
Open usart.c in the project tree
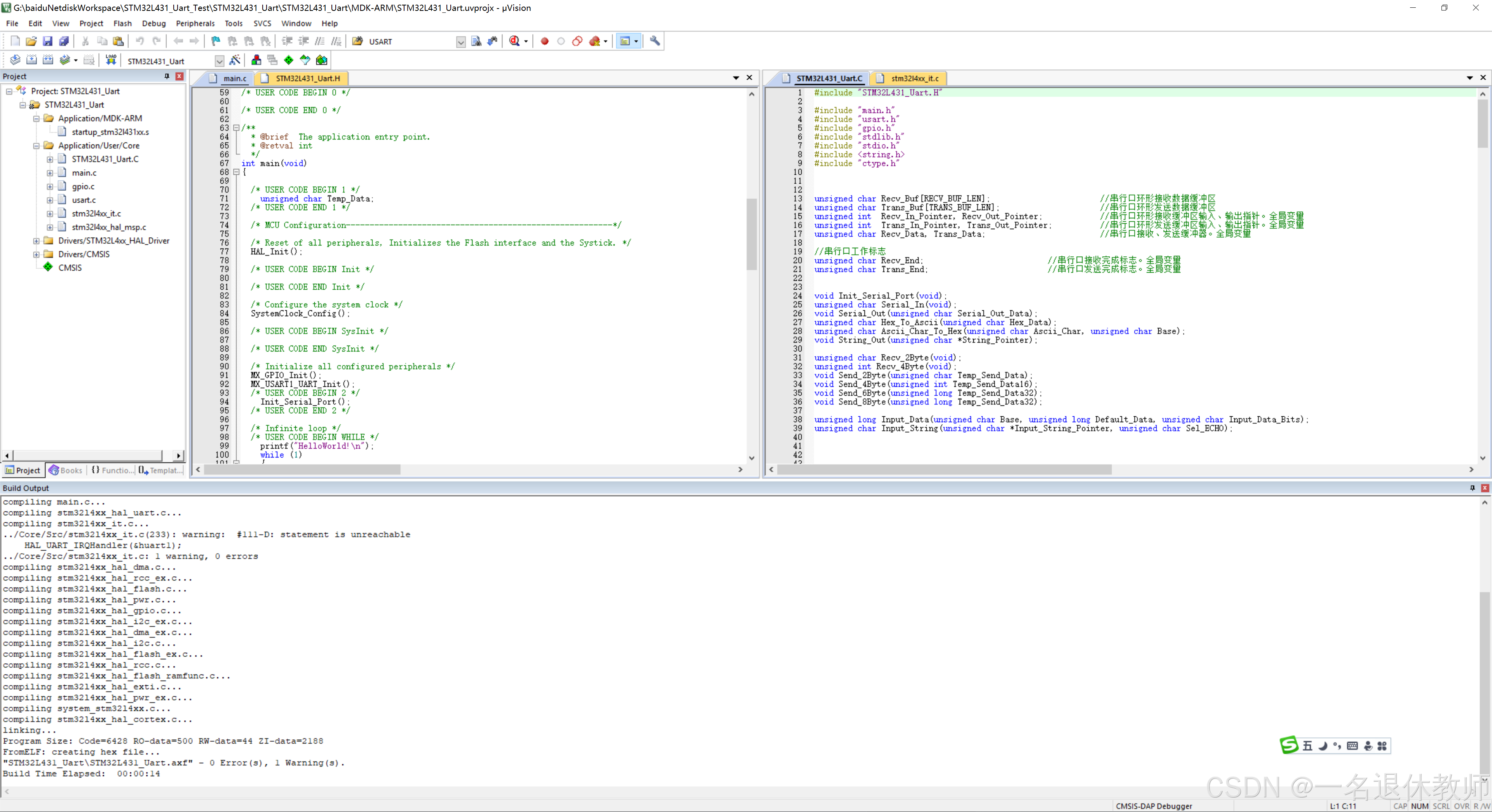coord(84,200)
